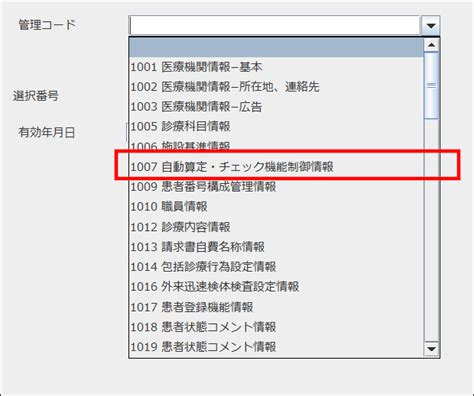The width and height of the screenshot is (474, 396).
Task: Click the list scrollbar down arrow
Action: coord(431,349)
